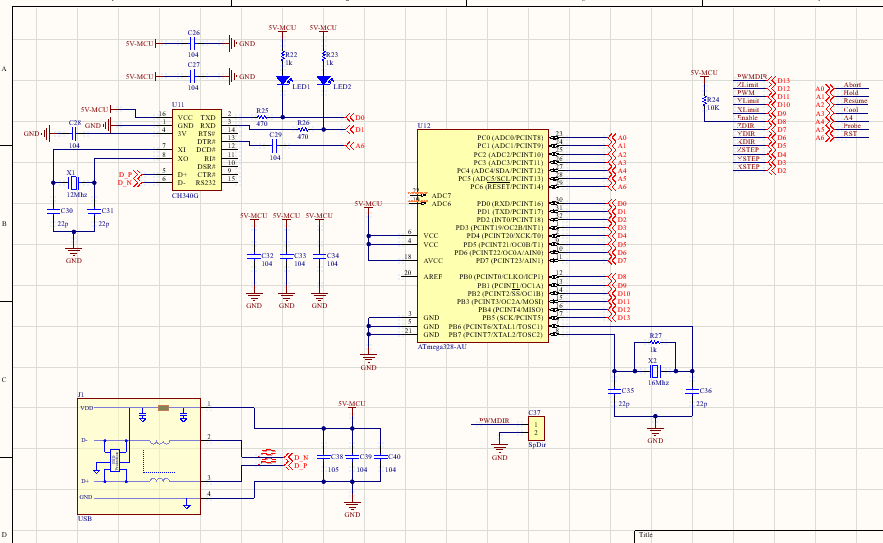
Task: Click pin label PB5 (SCK/PCINT5)
Action: 512,318
